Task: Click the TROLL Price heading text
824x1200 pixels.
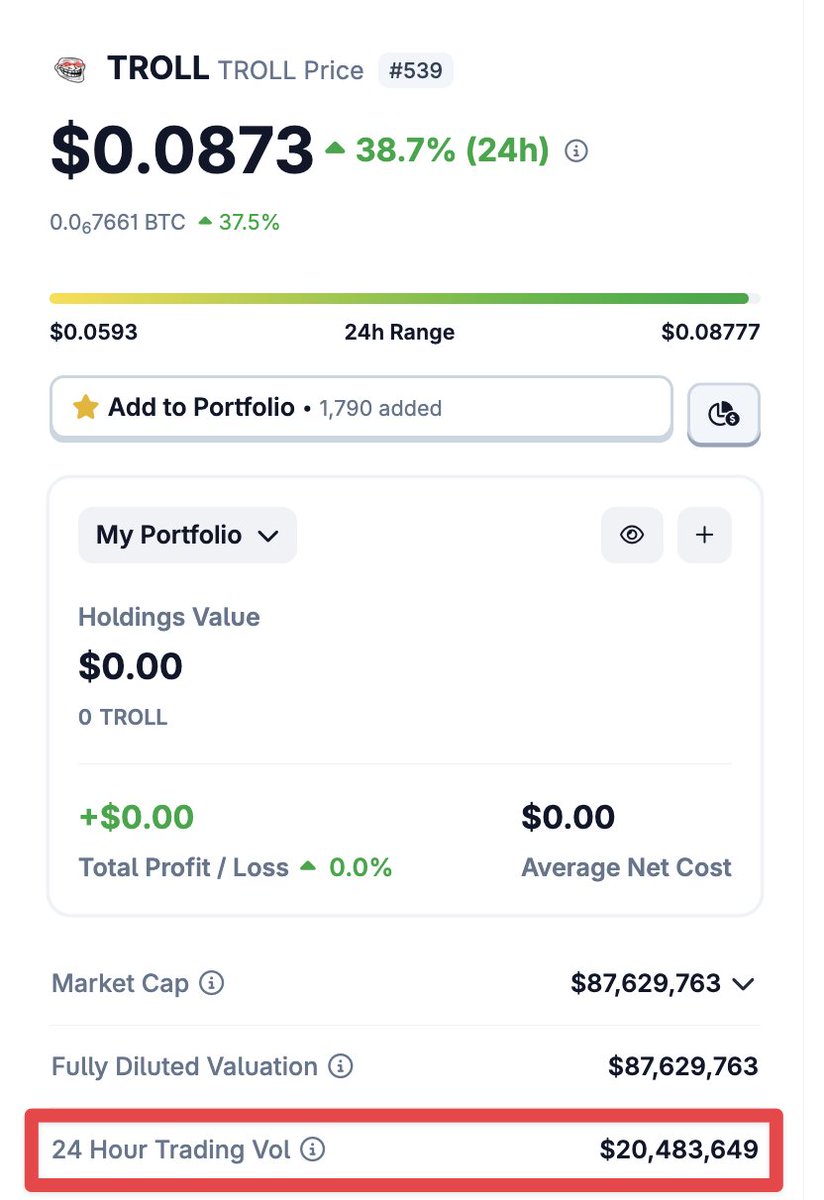Action: [291, 71]
